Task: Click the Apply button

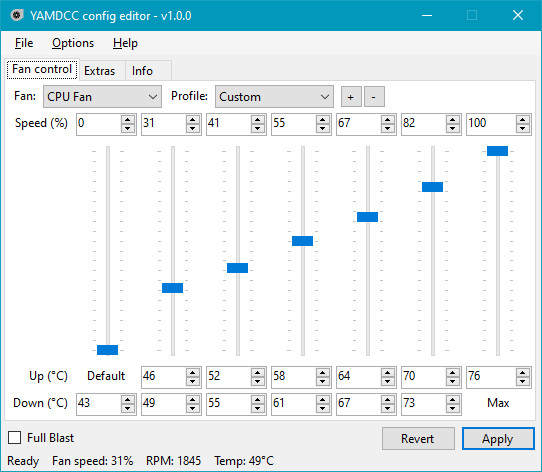Action: click(498, 438)
